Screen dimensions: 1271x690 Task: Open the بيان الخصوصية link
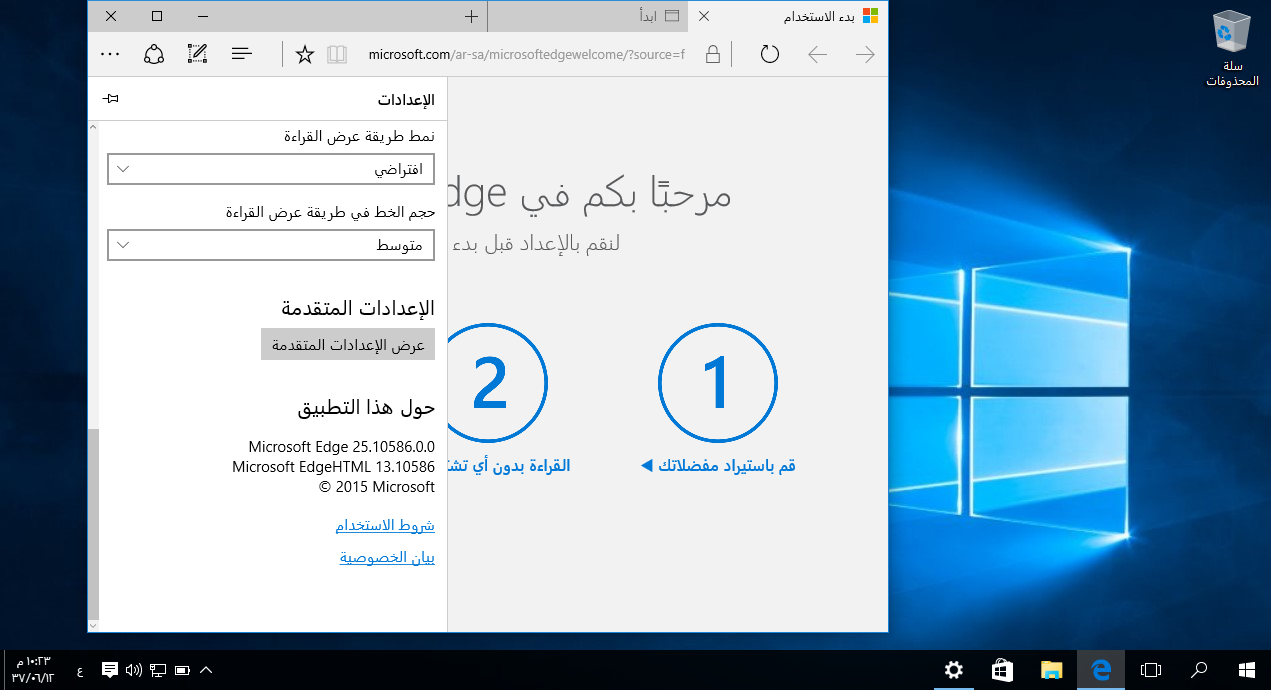point(387,557)
